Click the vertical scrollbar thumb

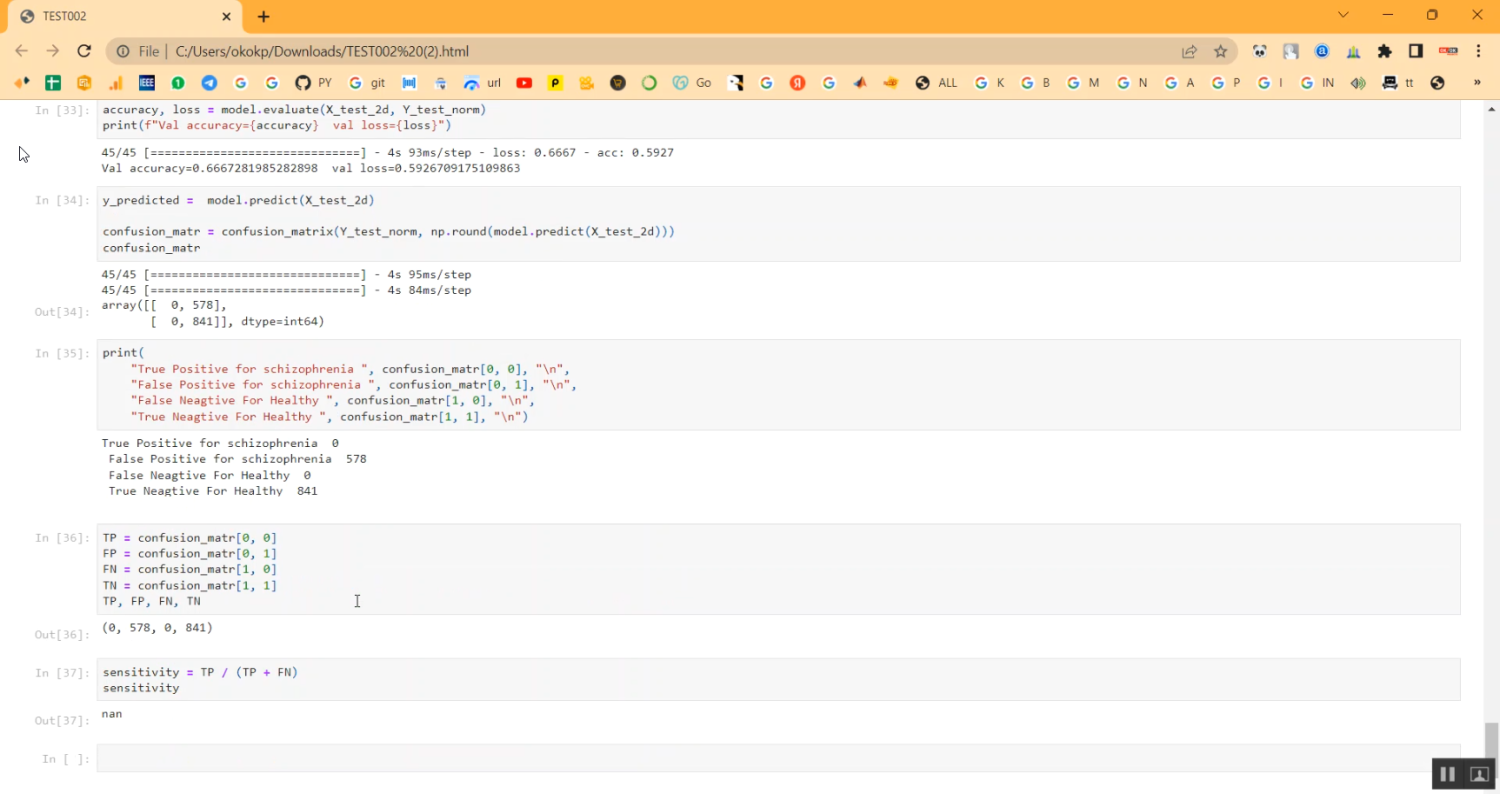click(1491, 741)
